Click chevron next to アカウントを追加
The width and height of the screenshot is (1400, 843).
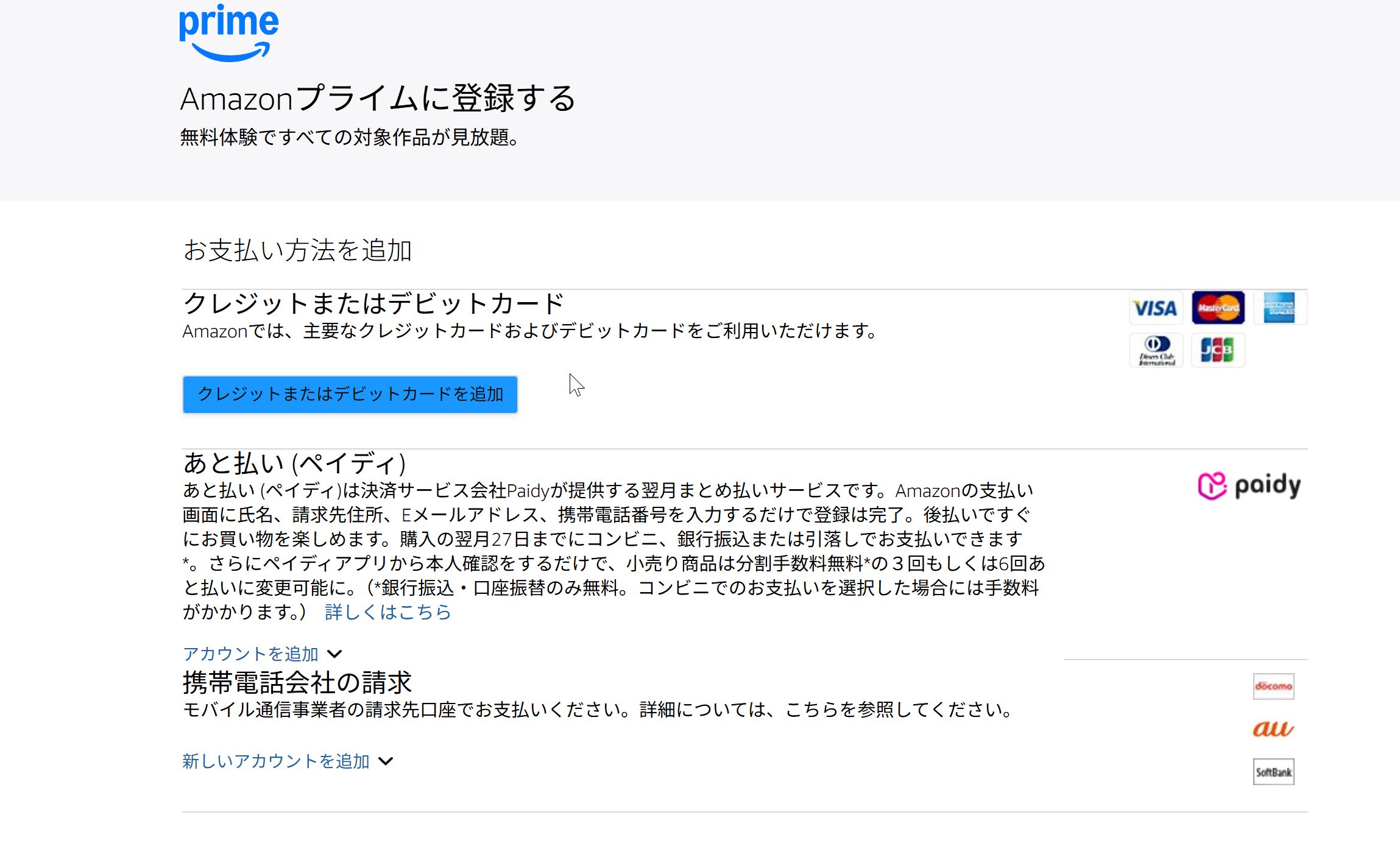pyautogui.click(x=334, y=654)
